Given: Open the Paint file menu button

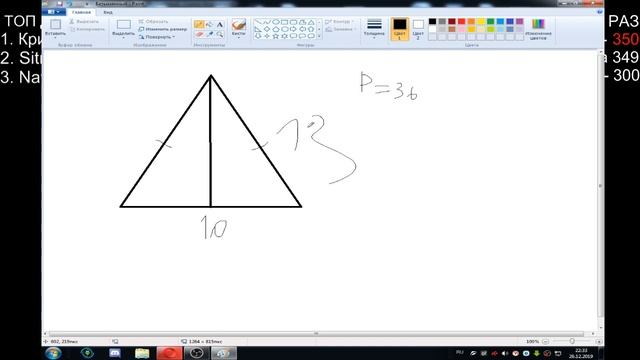Looking at the screenshot, I should coord(54,12).
